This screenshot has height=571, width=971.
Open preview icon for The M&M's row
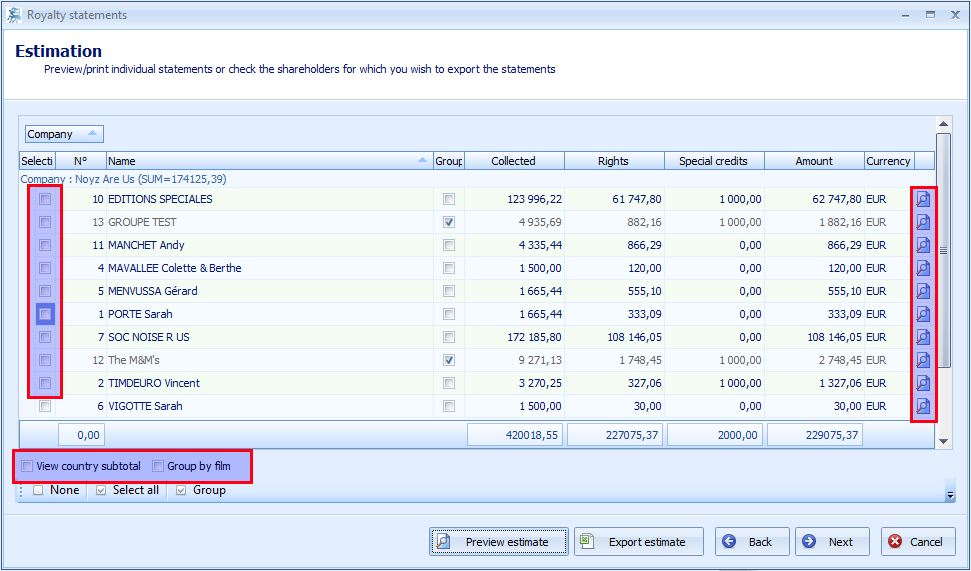(923, 360)
